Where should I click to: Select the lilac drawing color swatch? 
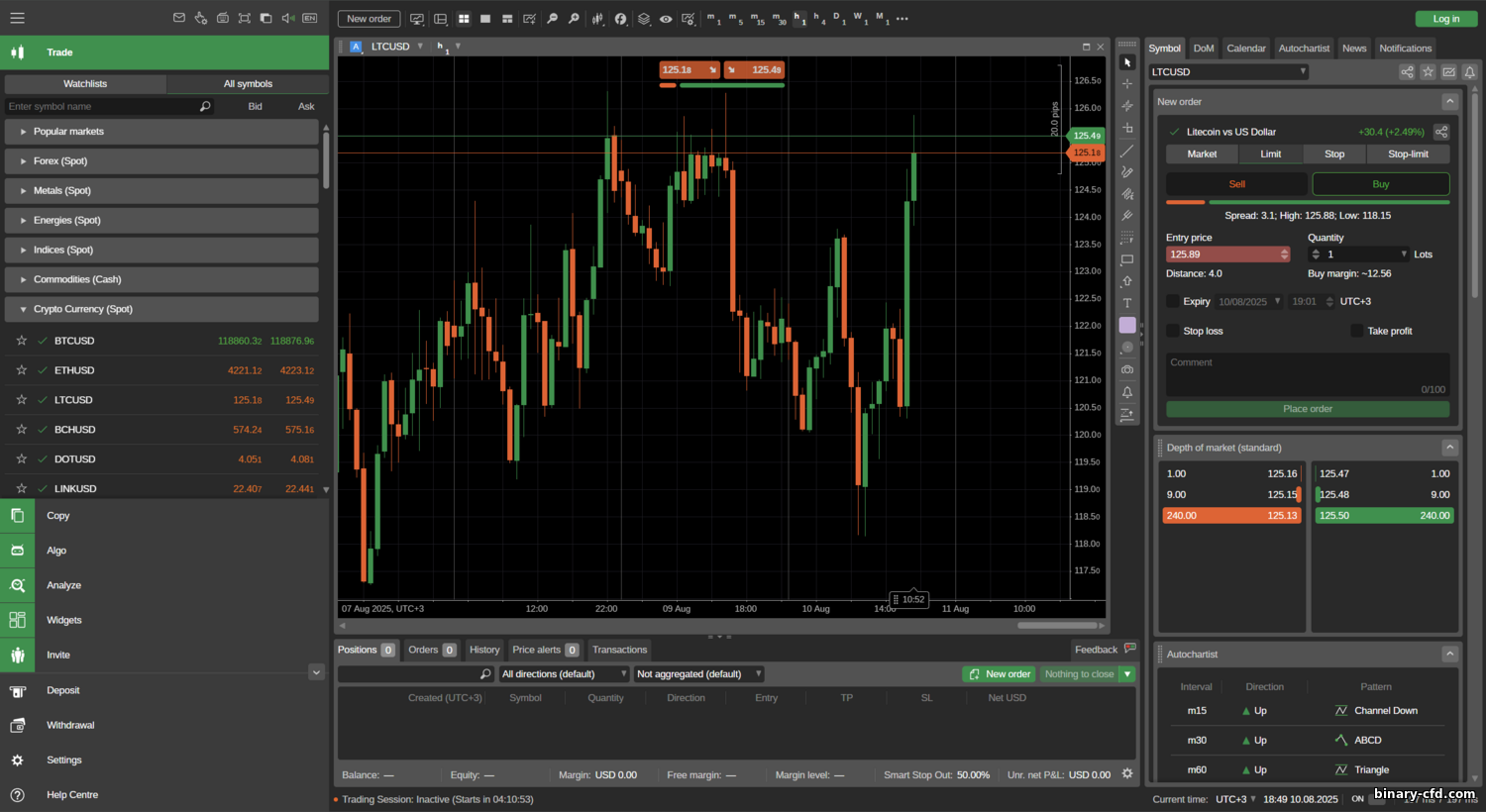[x=1126, y=325]
